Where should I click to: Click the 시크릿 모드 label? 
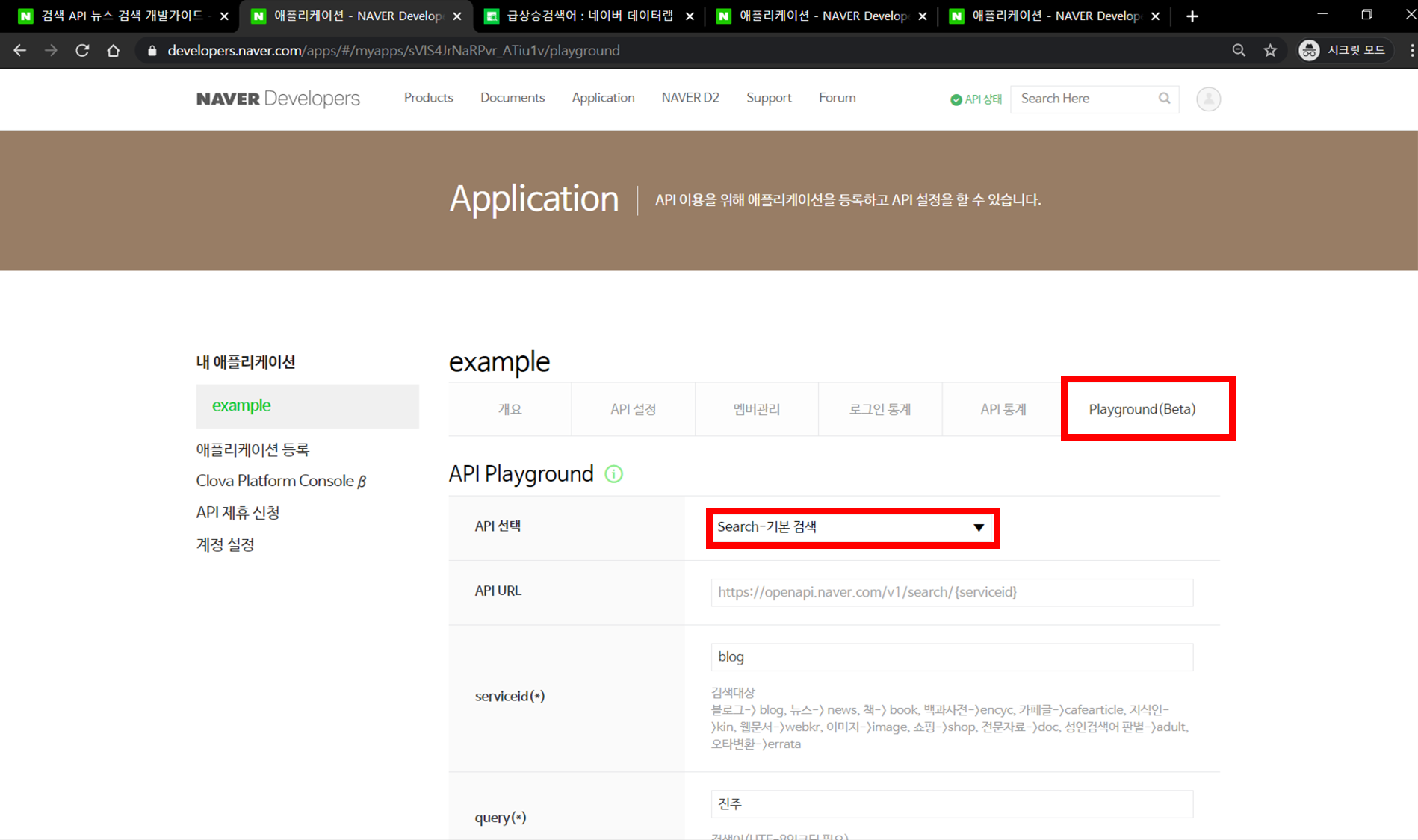point(1356,50)
